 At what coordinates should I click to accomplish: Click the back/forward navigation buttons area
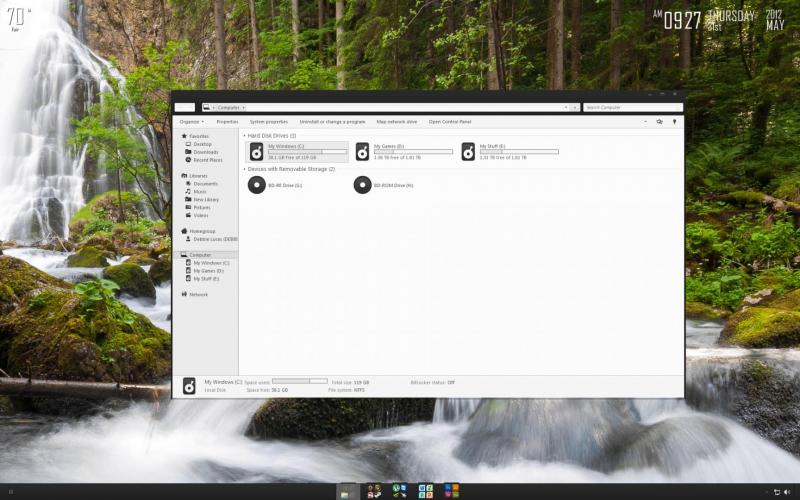pyautogui.click(x=185, y=108)
